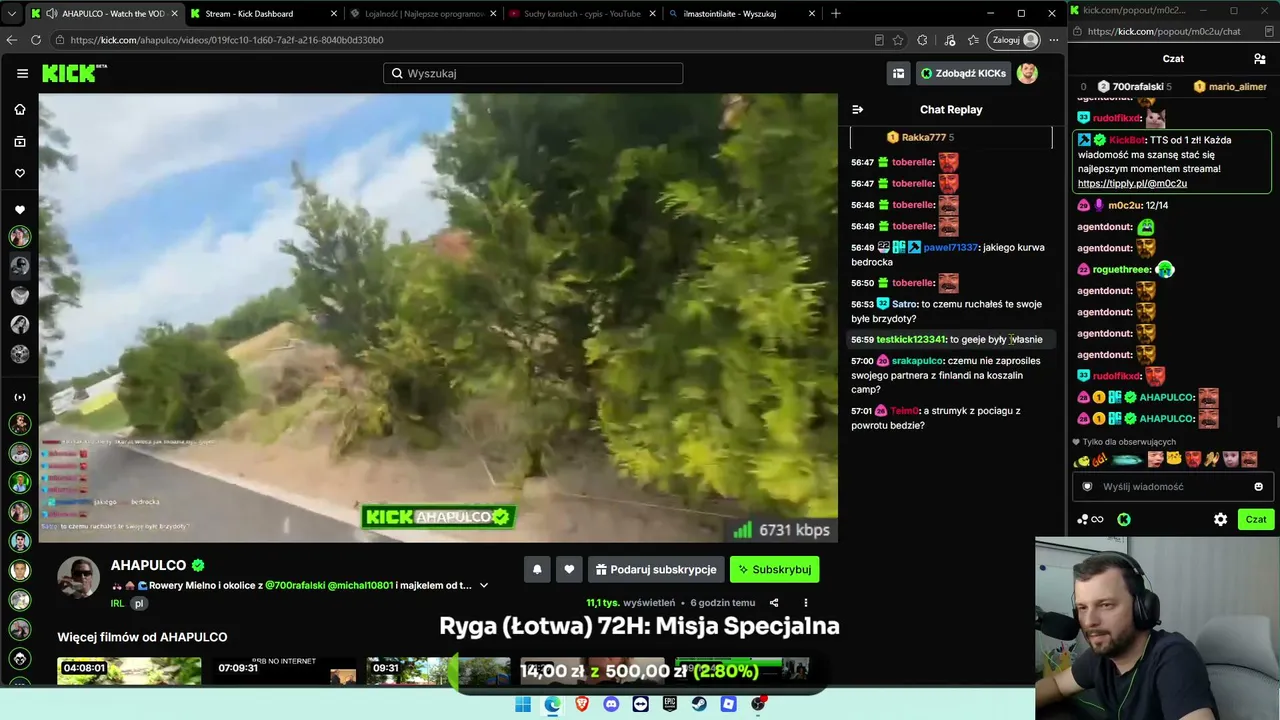Click Podaruj subskrypcje button
Screen dimensions: 1280x720
coord(655,569)
